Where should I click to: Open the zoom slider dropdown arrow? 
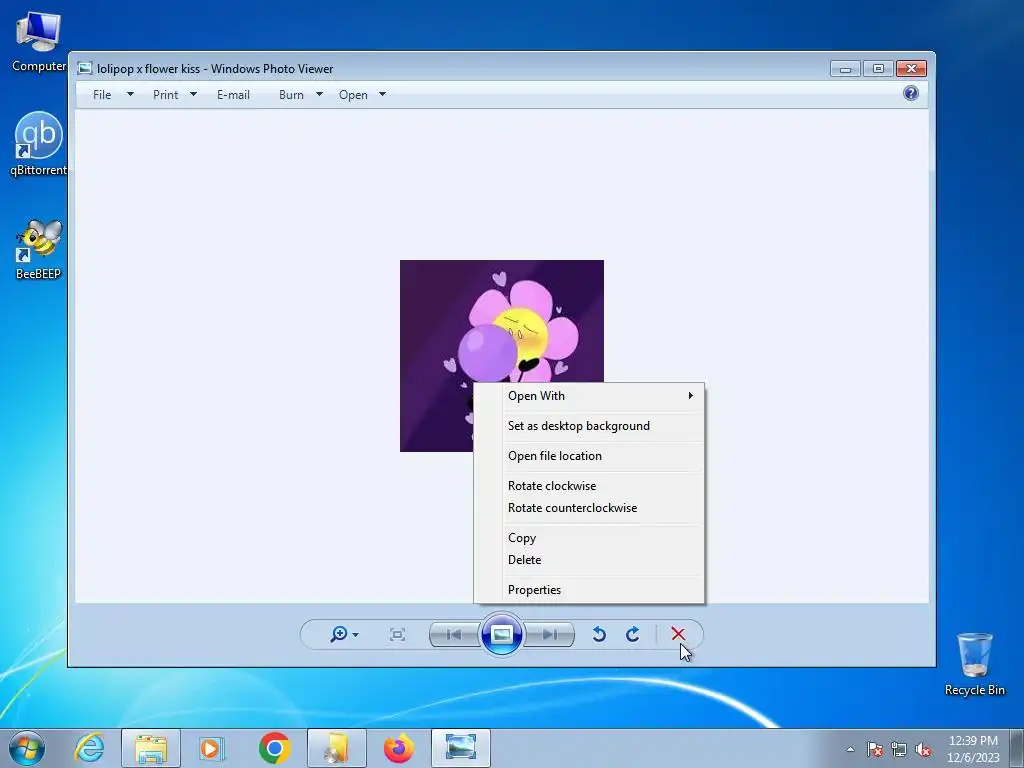[355, 635]
